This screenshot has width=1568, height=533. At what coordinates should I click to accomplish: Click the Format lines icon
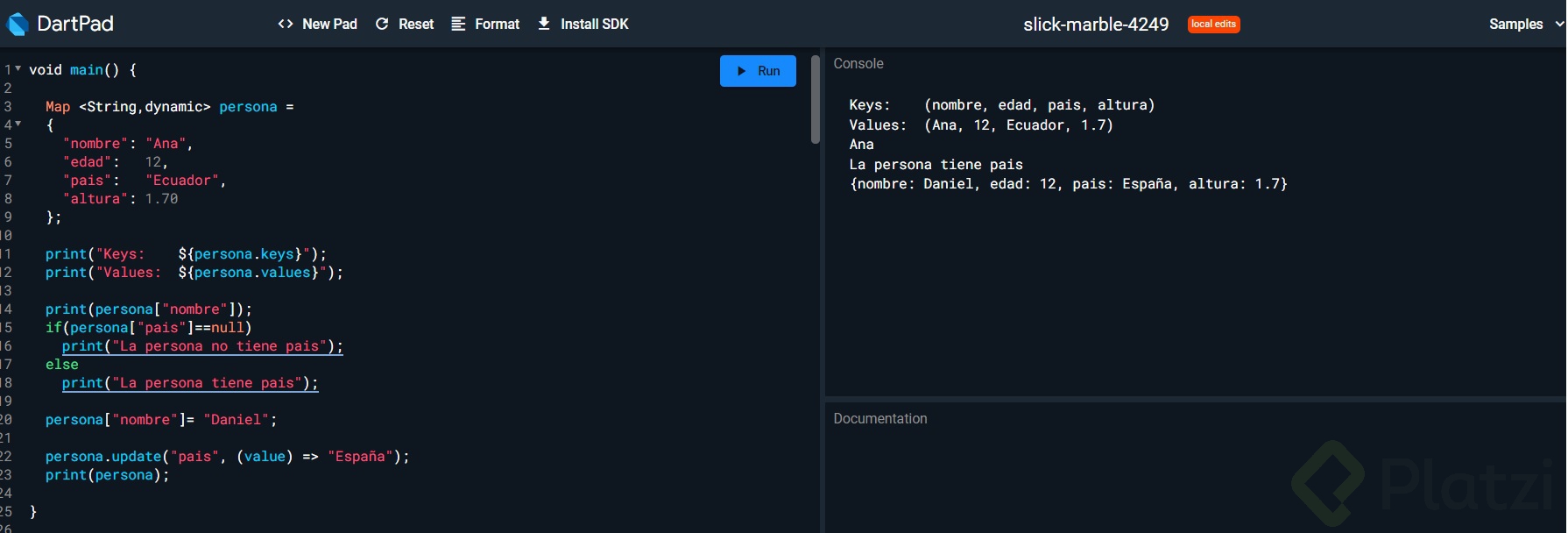click(458, 24)
